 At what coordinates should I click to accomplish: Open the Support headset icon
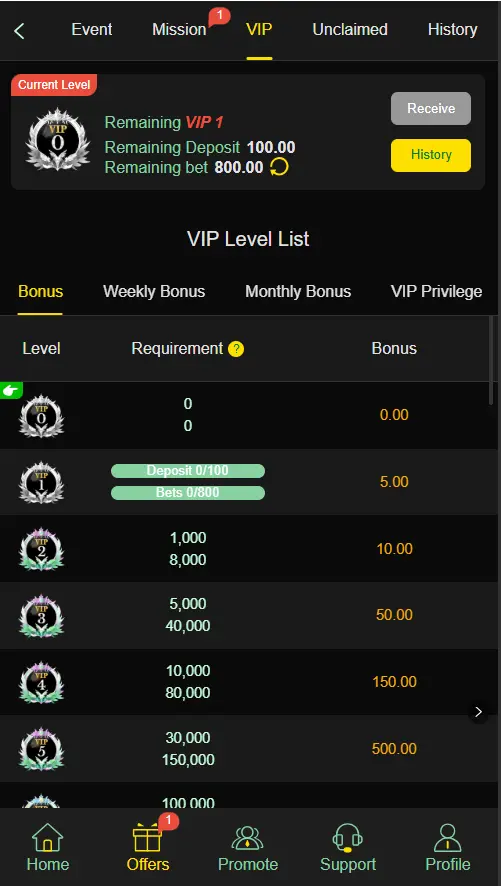click(x=348, y=838)
